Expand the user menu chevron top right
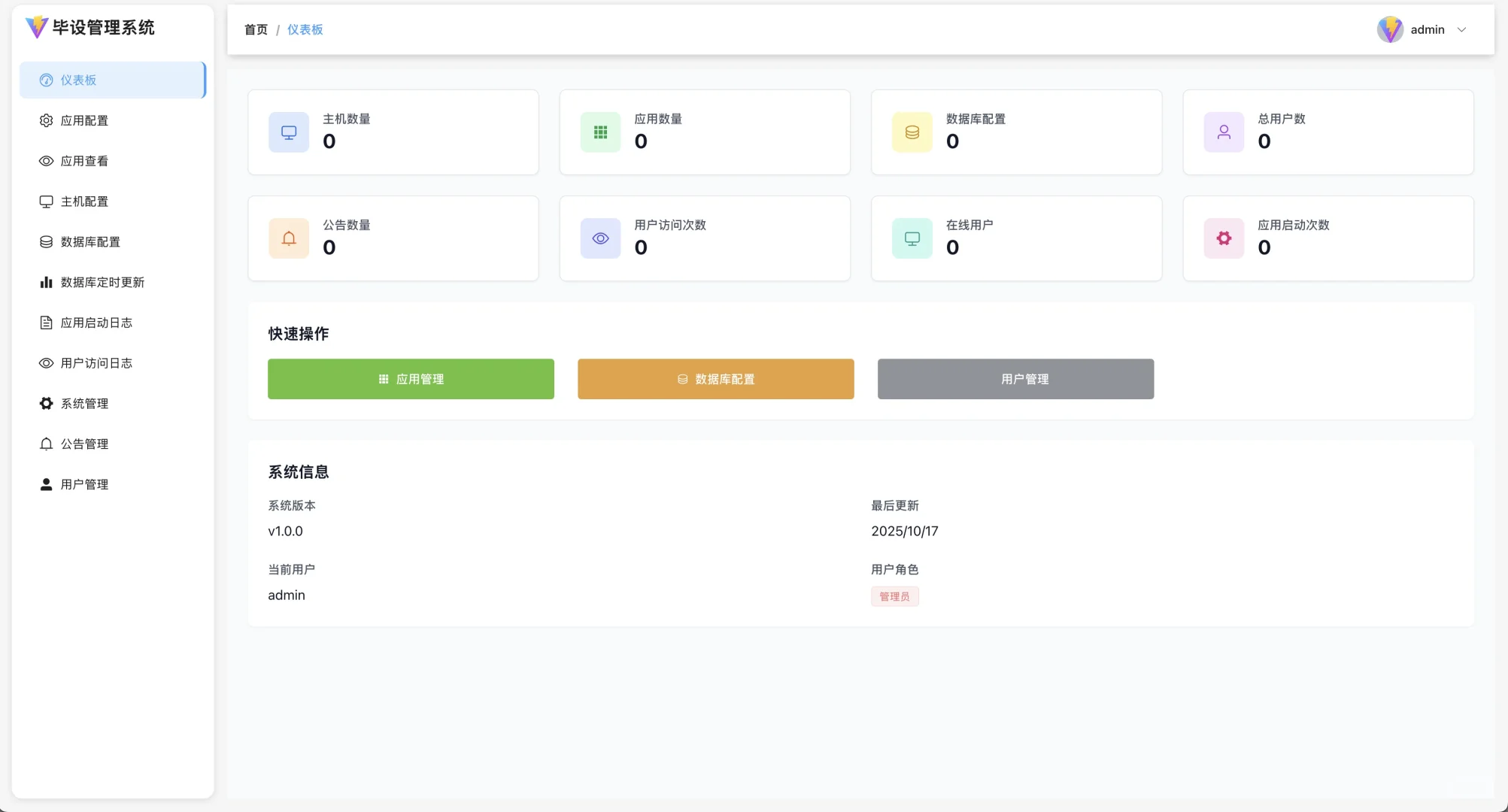Image resolution: width=1508 pixels, height=812 pixels. click(x=1462, y=29)
